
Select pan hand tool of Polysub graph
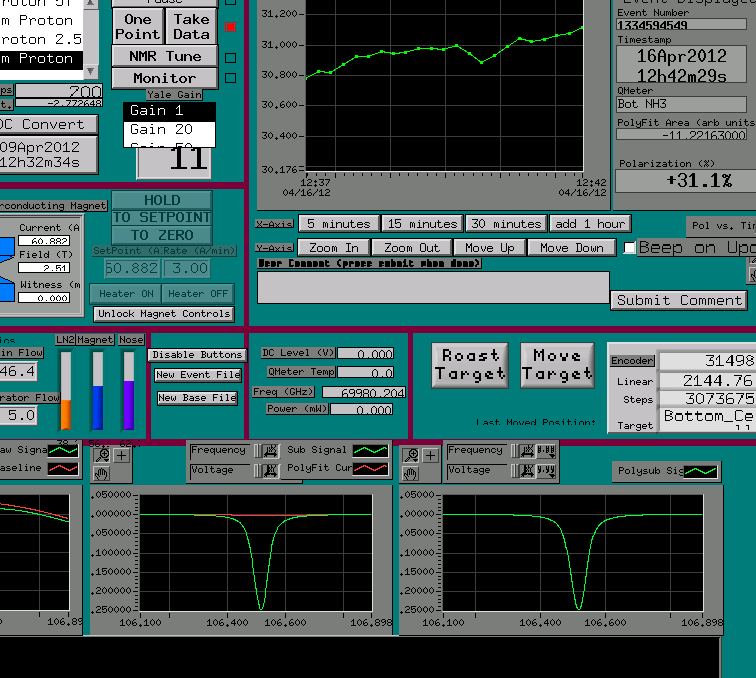410,474
